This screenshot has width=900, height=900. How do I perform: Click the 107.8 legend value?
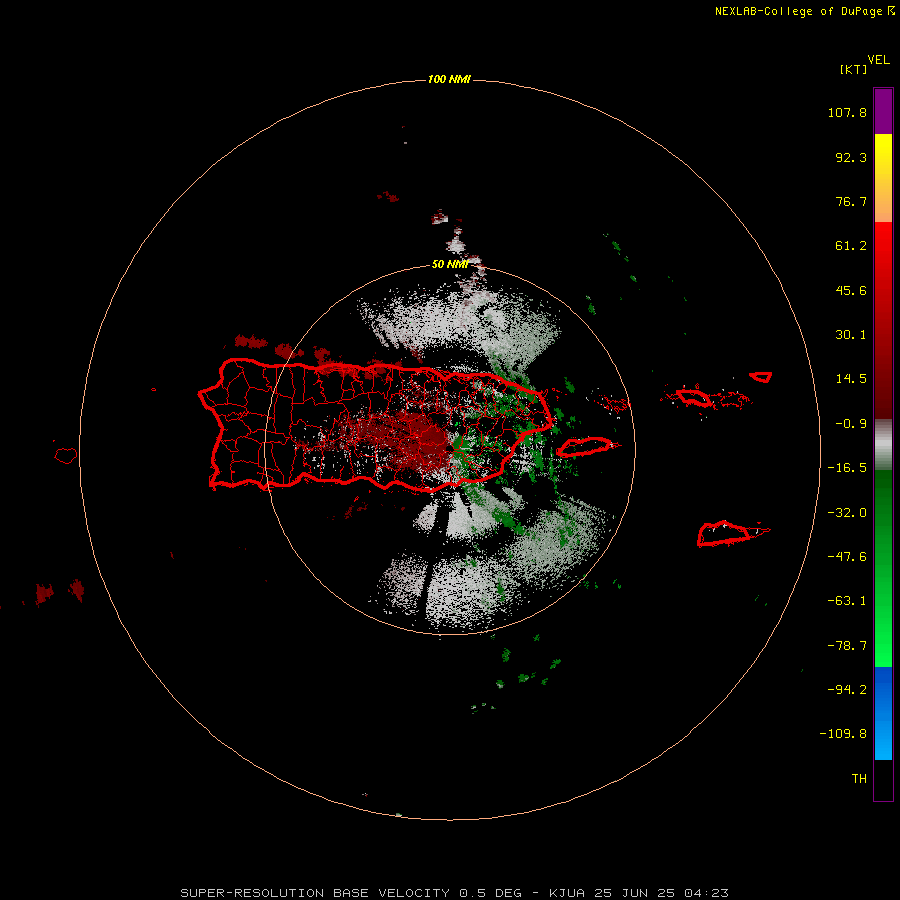(847, 112)
